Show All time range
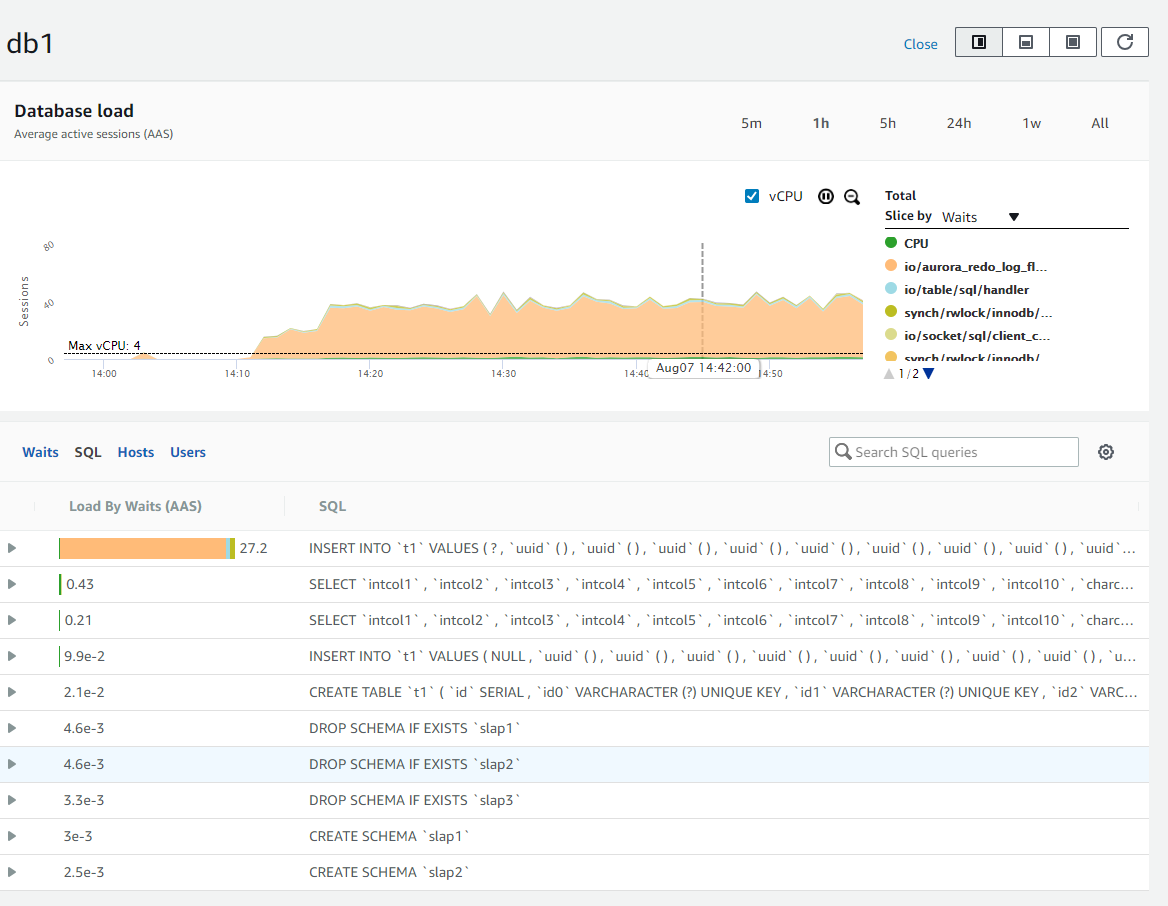 pyautogui.click(x=1100, y=123)
